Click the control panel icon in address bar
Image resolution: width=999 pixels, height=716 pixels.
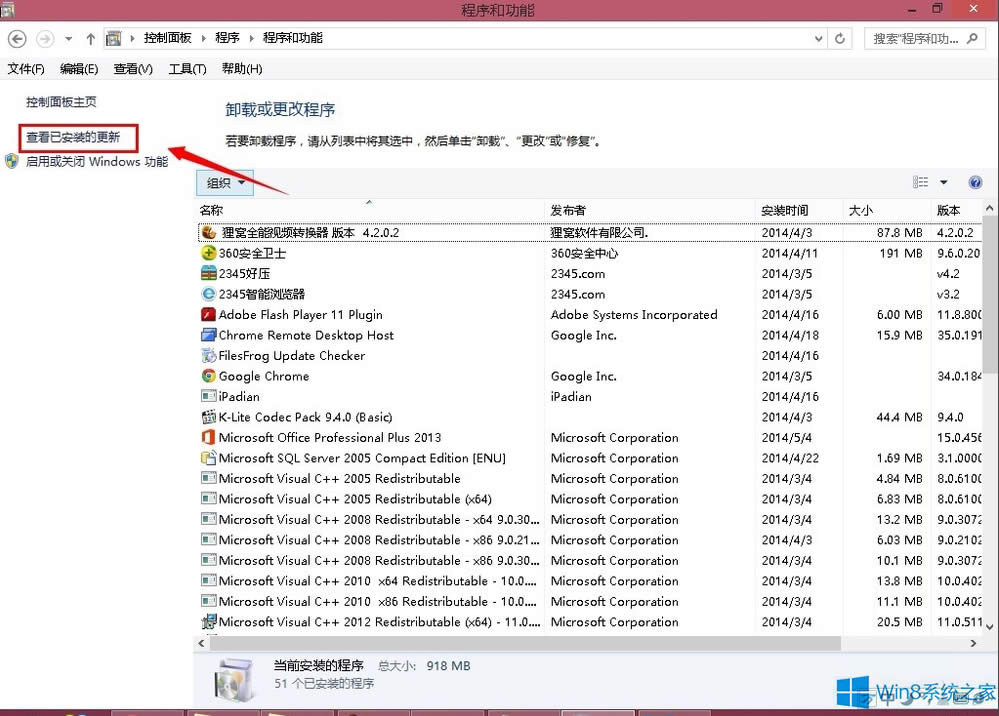tap(113, 38)
